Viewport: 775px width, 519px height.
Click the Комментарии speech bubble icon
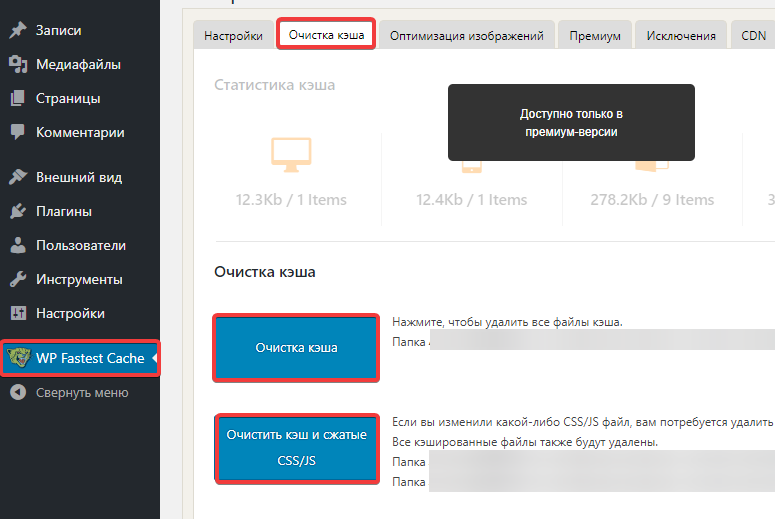(x=18, y=131)
